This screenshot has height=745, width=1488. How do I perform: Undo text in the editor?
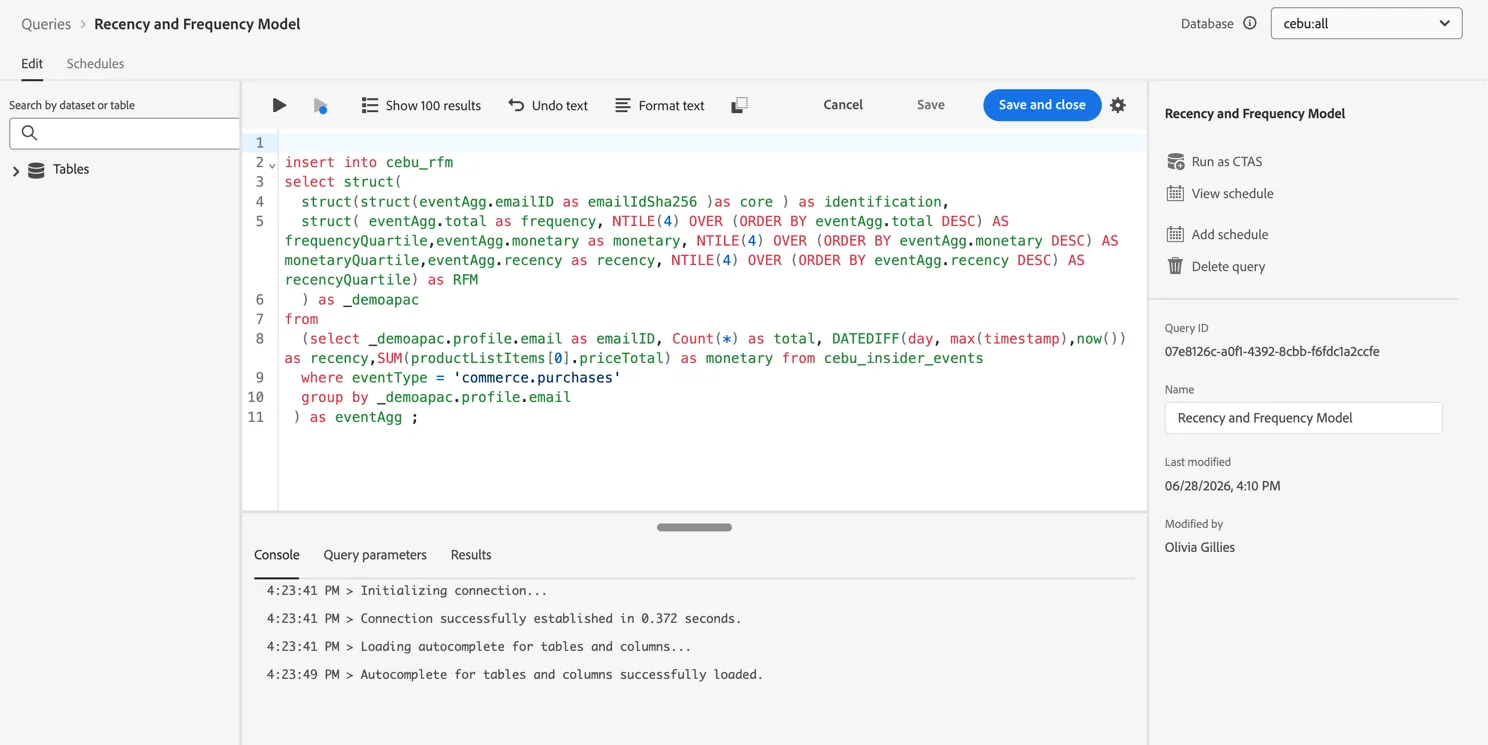(x=548, y=105)
